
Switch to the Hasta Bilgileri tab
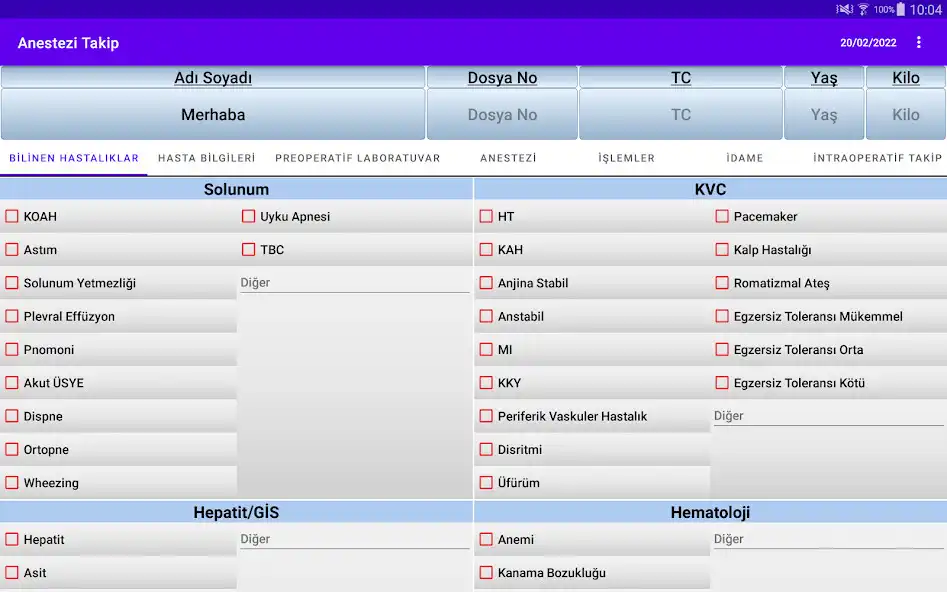207,158
